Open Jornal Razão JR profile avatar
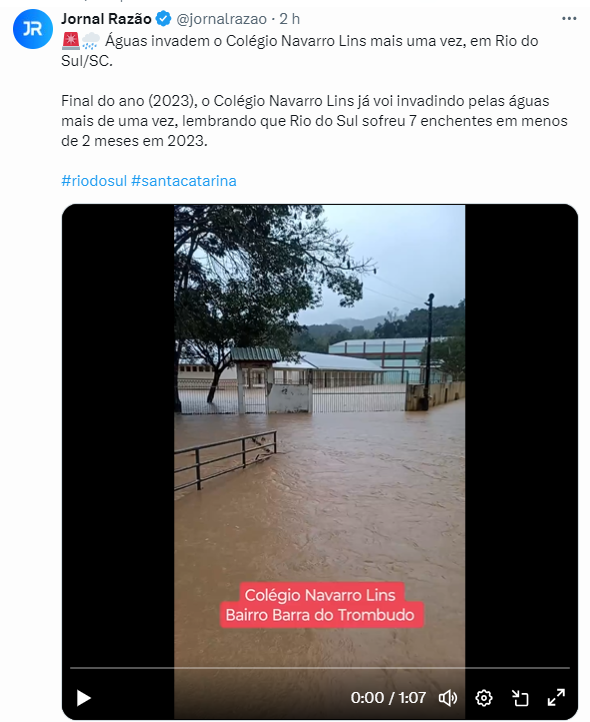Screen dimensions: 590x722 point(33,29)
